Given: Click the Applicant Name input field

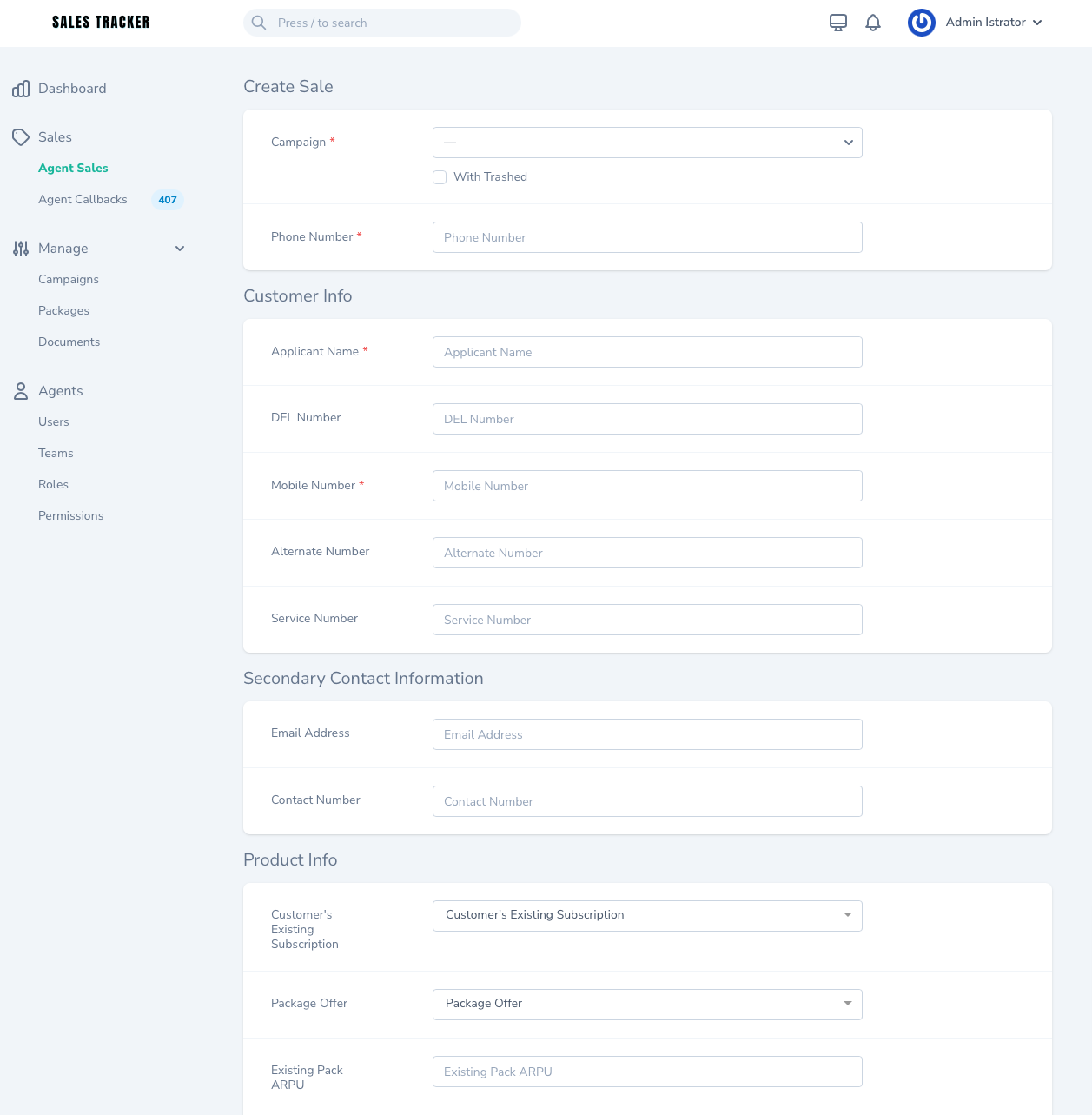Looking at the screenshot, I should tap(647, 352).
